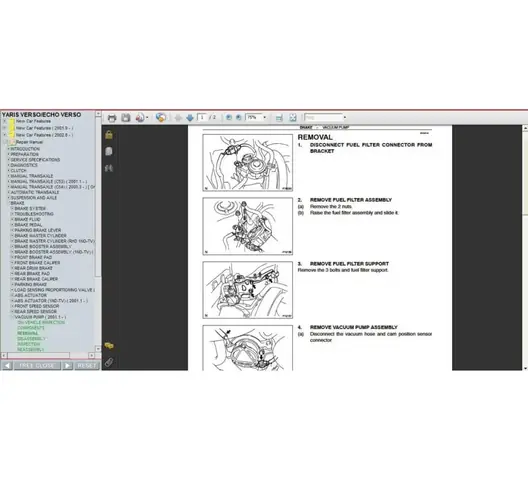Click the collaboration globe icon in the toolbar
Screen dimensions: 528x480
[161, 117]
